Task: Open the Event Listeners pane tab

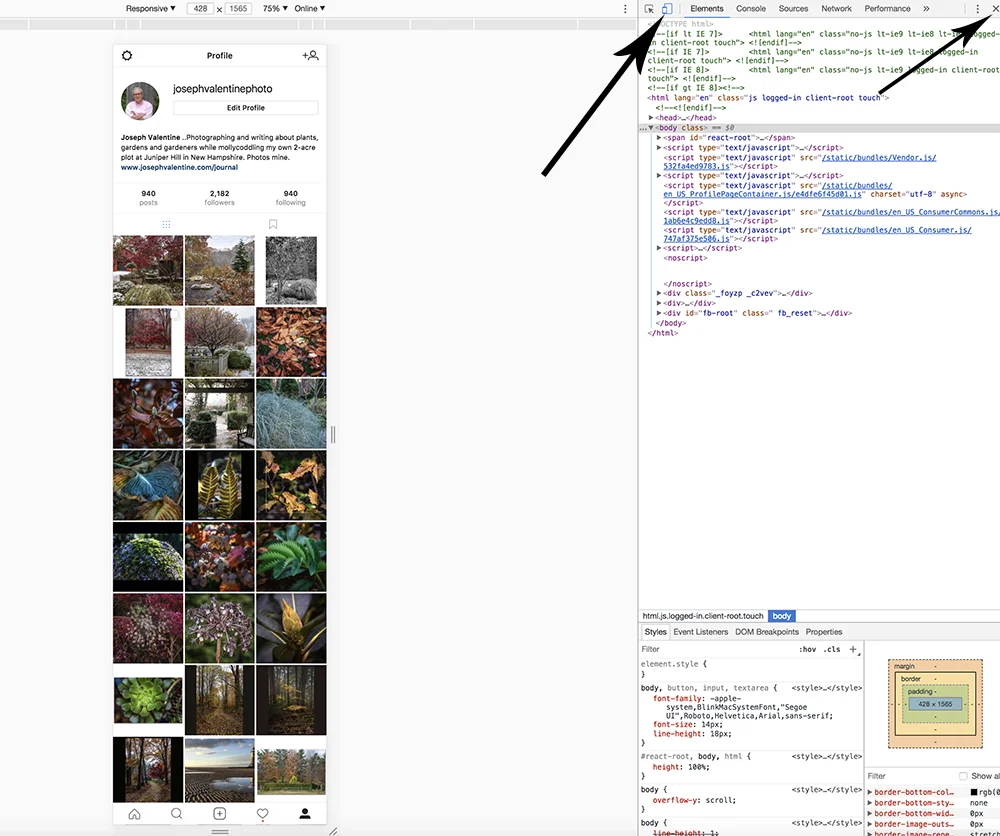Action: pos(700,632)
